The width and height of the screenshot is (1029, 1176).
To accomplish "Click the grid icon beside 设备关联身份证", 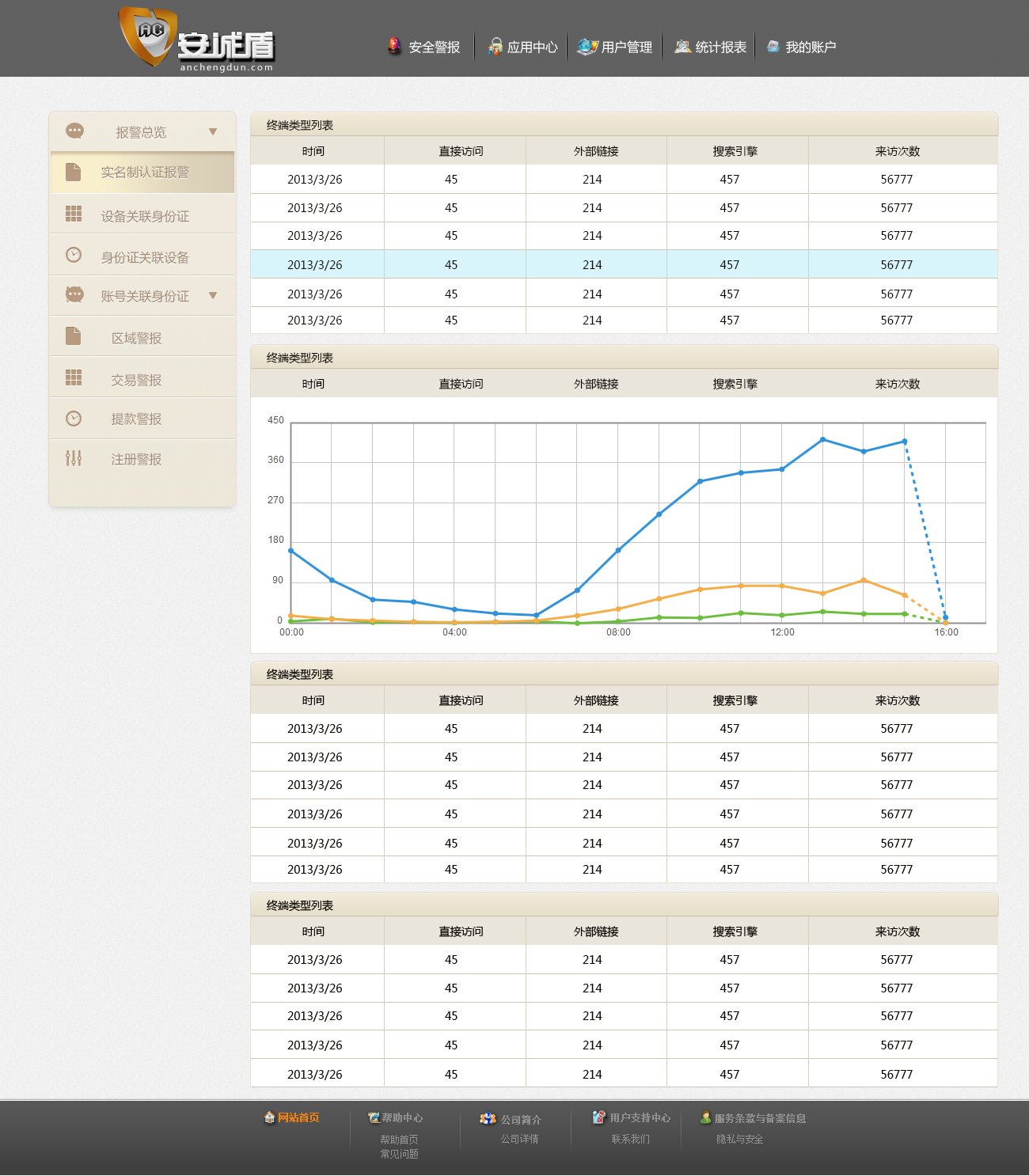I will pos(74,214).
